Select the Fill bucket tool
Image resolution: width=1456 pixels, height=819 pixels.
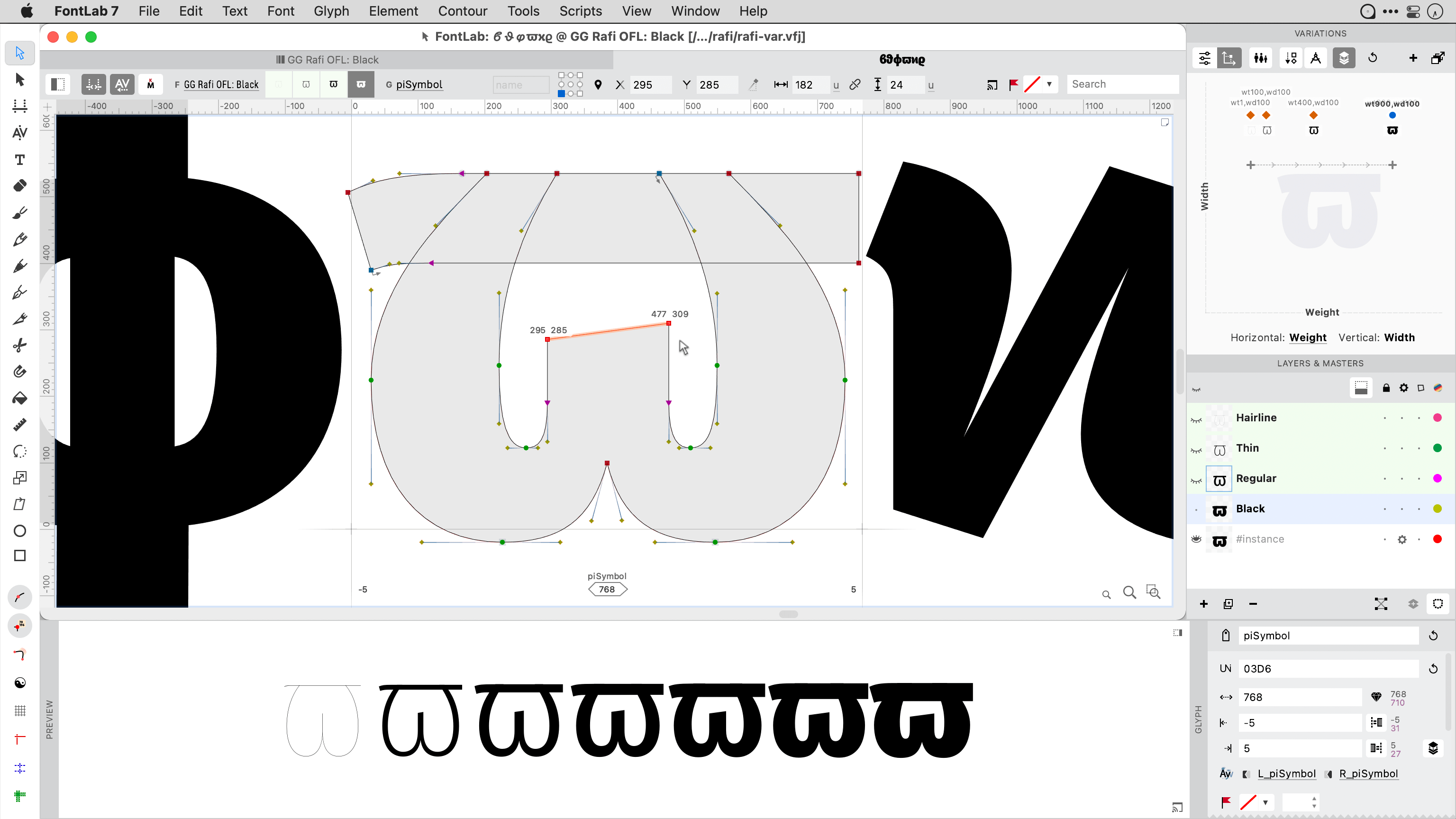[x=20, y=399]
